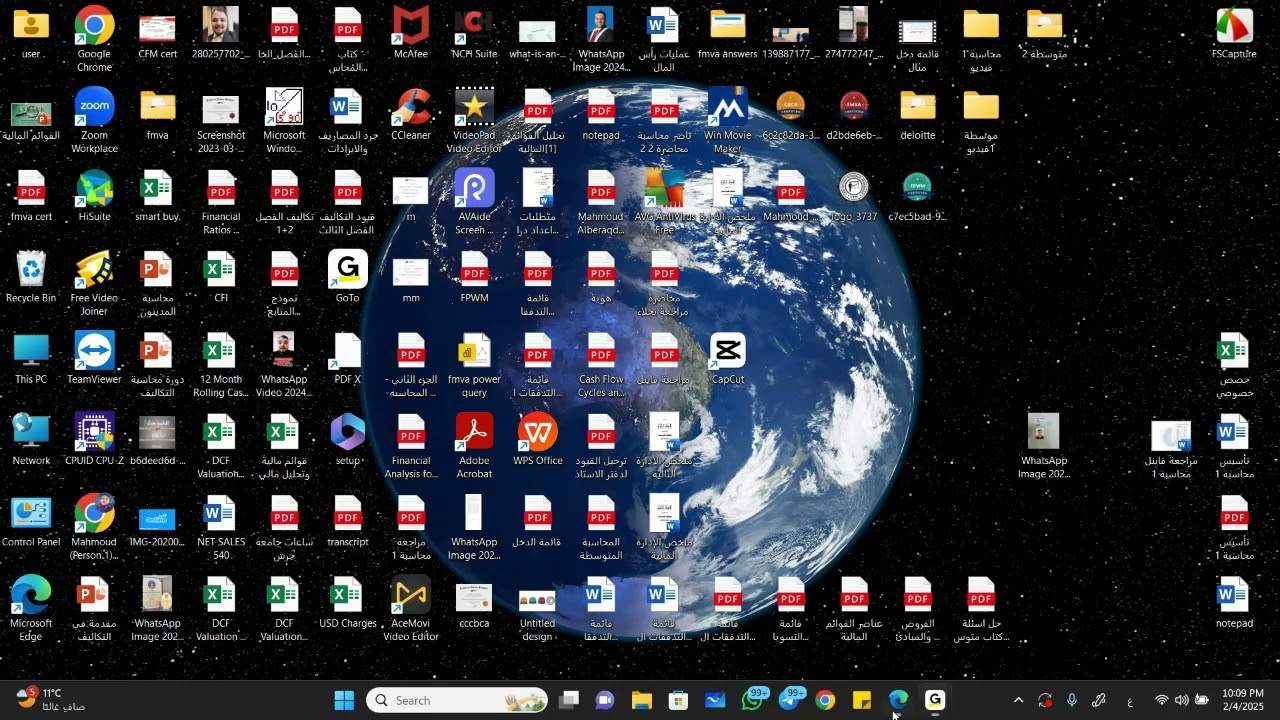Open the clock showing 10:09 PM
This screenshot has height=720, width=1280.
[1243, 700]
